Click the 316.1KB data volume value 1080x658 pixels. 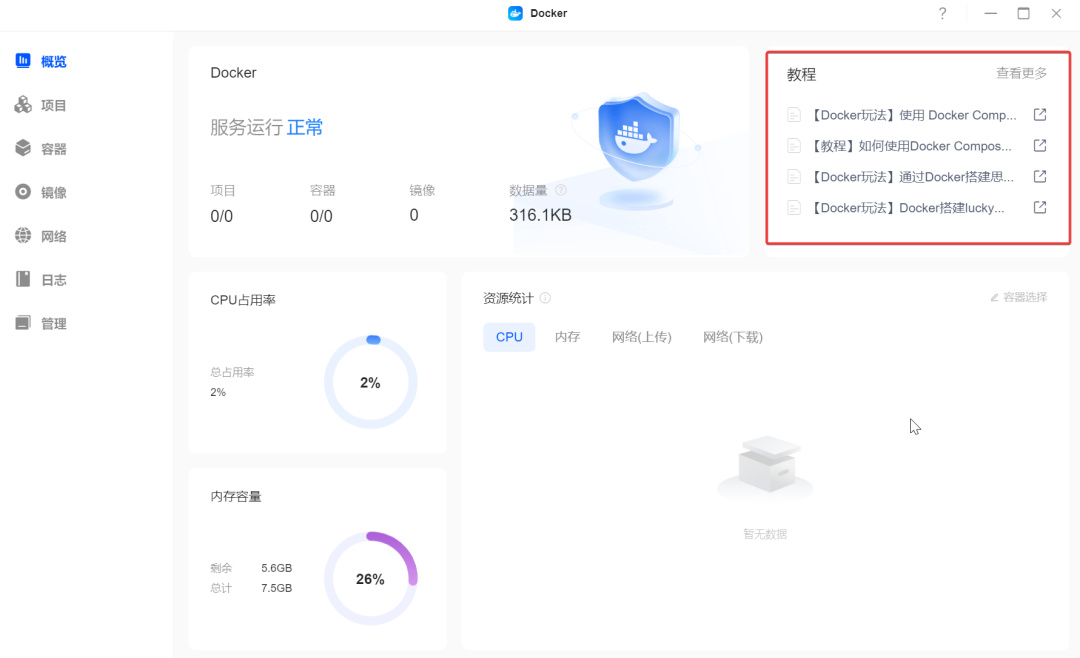point(540,215)
